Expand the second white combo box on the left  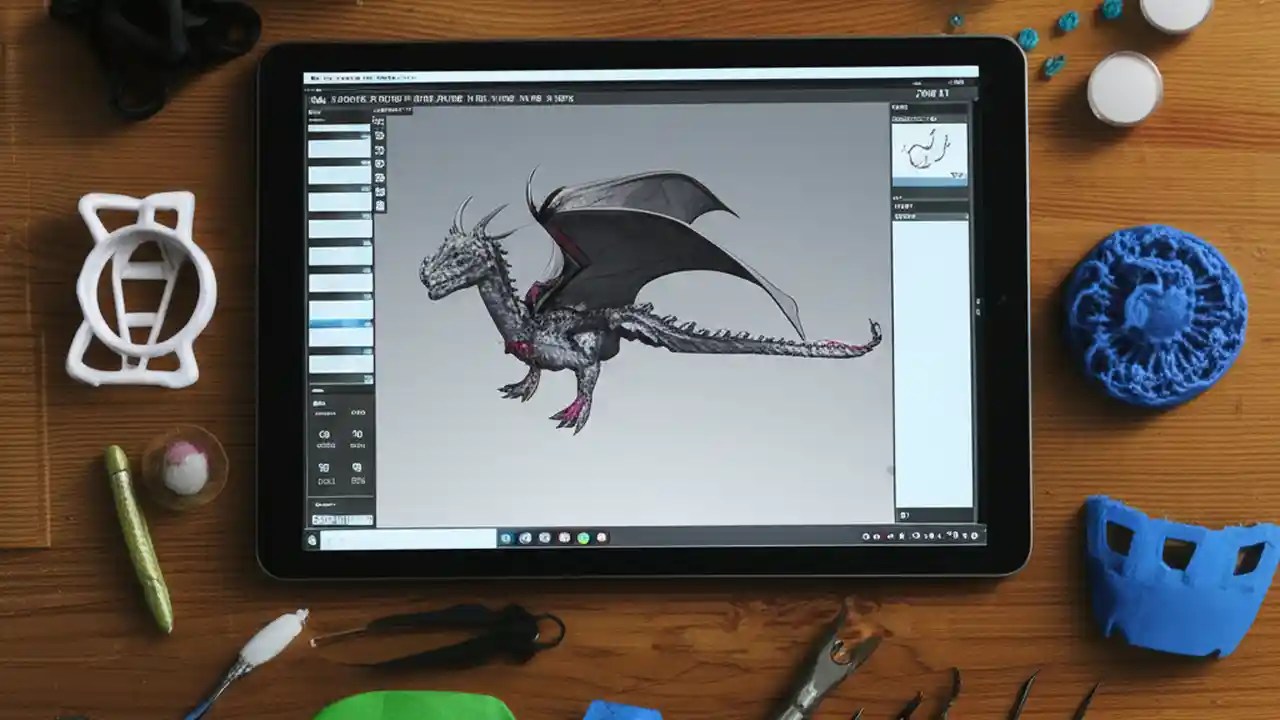[x=340, y=148]
